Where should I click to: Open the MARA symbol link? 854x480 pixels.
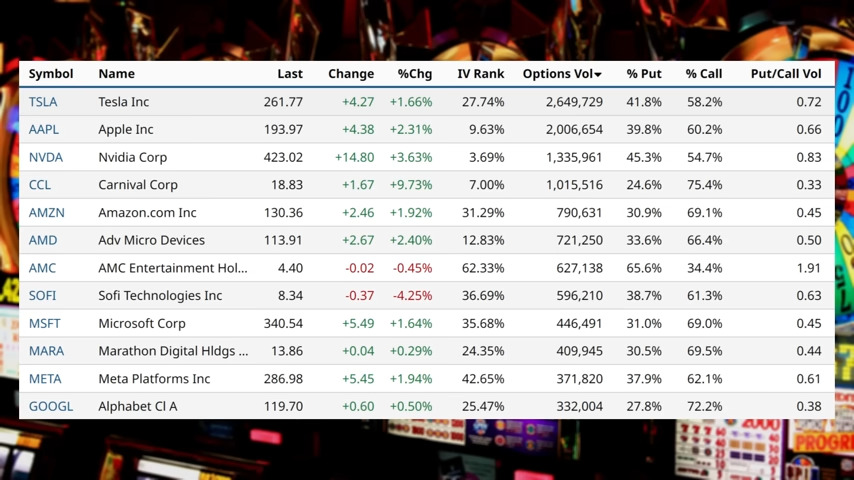pos(46,351)
